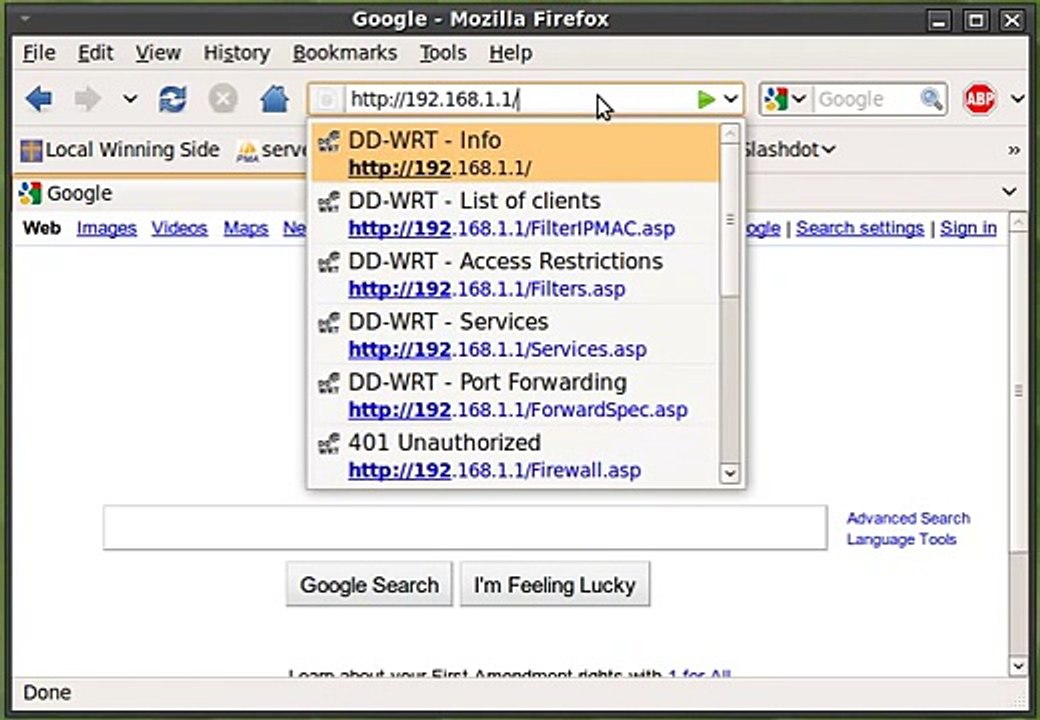Click the site identity icon in address bar
The width and height of the screenshot is (1040, 720).
pyautogui.click(x=327, y=100)
